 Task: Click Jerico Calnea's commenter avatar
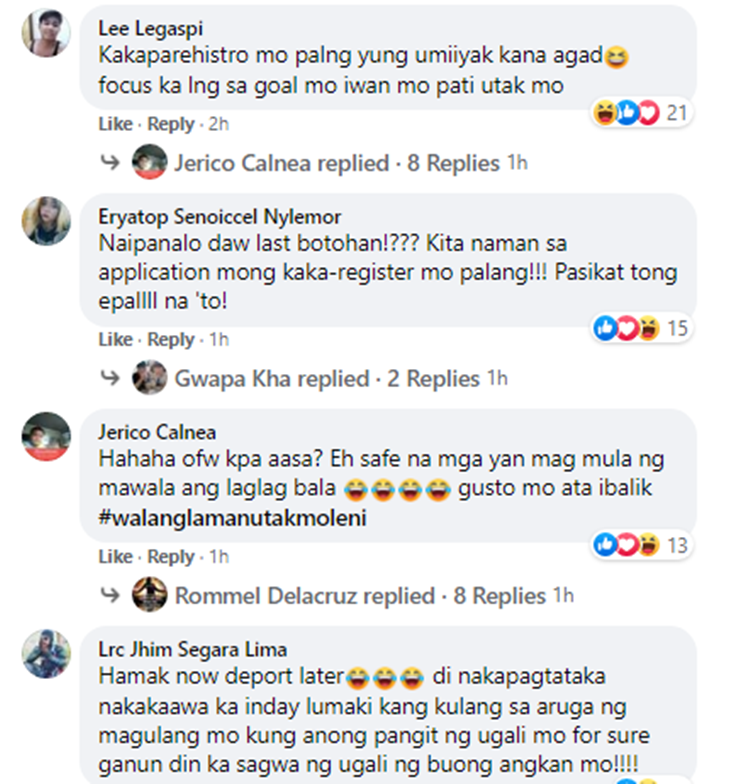(x=46, y=436)
